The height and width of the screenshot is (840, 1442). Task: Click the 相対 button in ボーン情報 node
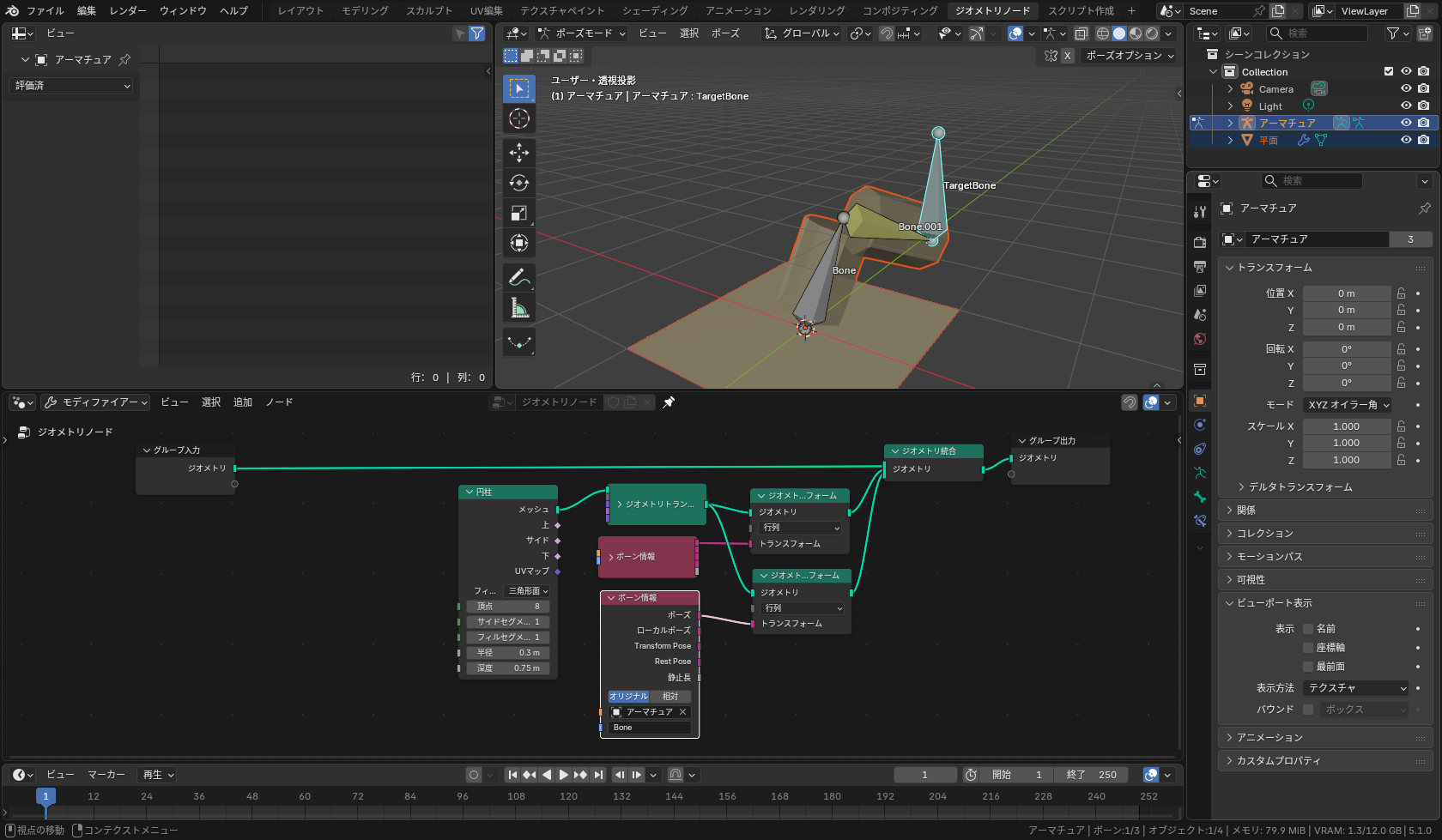pos(670,697)
